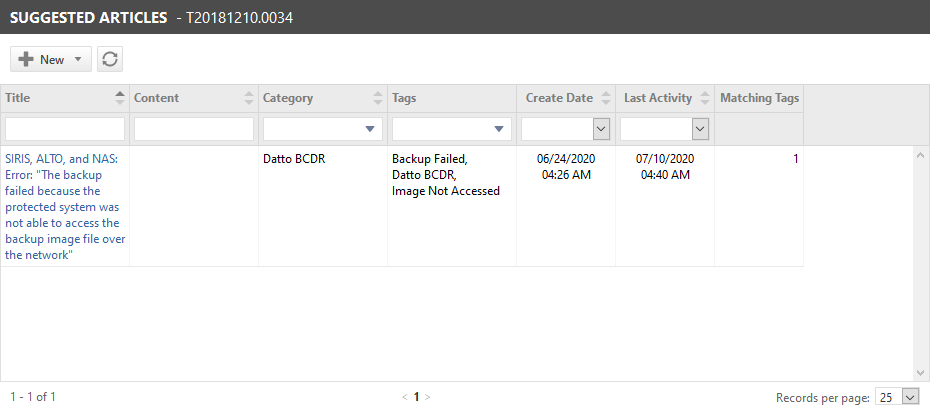The height and width of the screenshot is (410, 930).
Task: Go to previous page arrow
Action: [x=405, y=397]
